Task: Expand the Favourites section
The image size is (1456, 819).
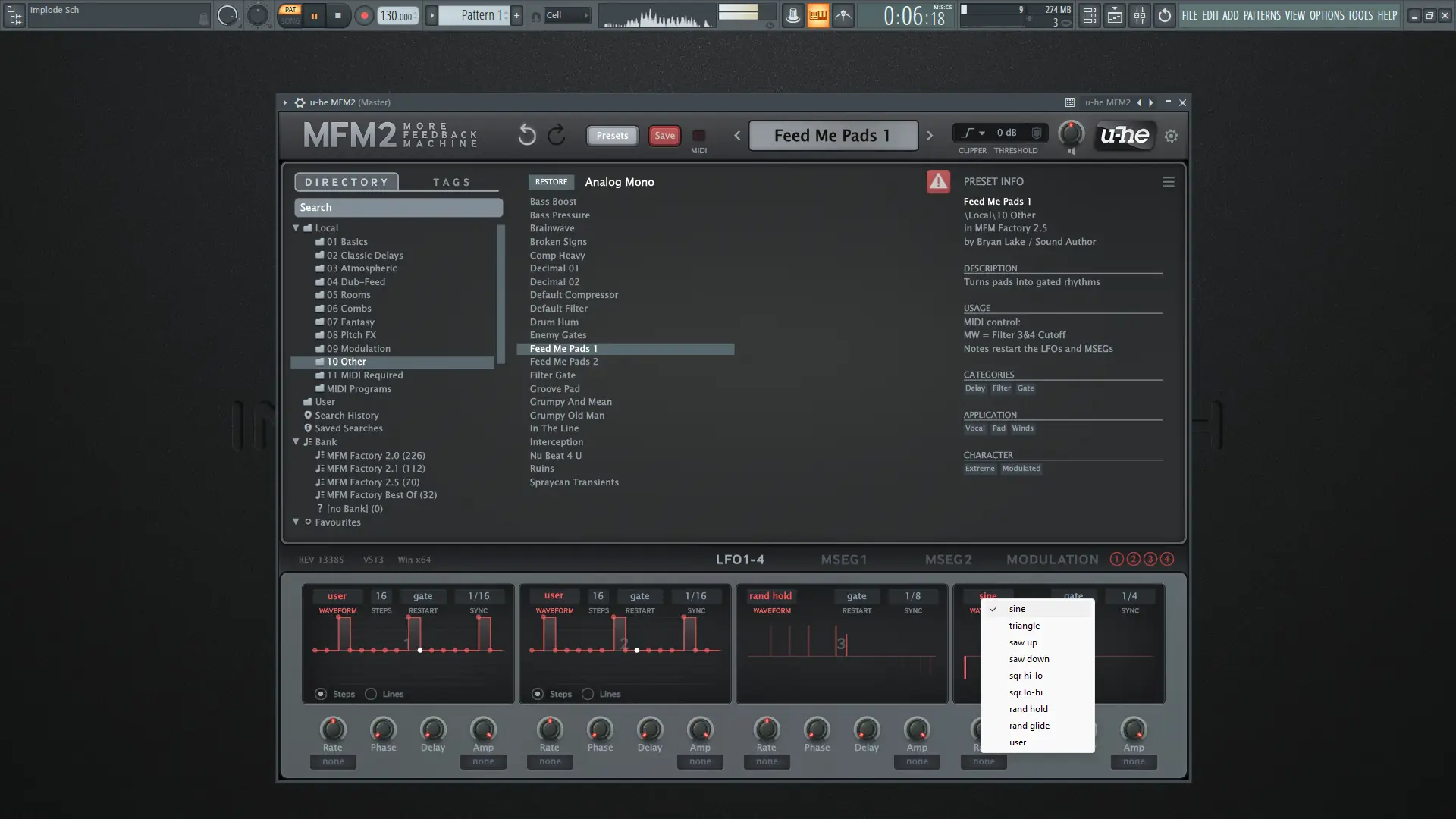Action: coord(295,522)
